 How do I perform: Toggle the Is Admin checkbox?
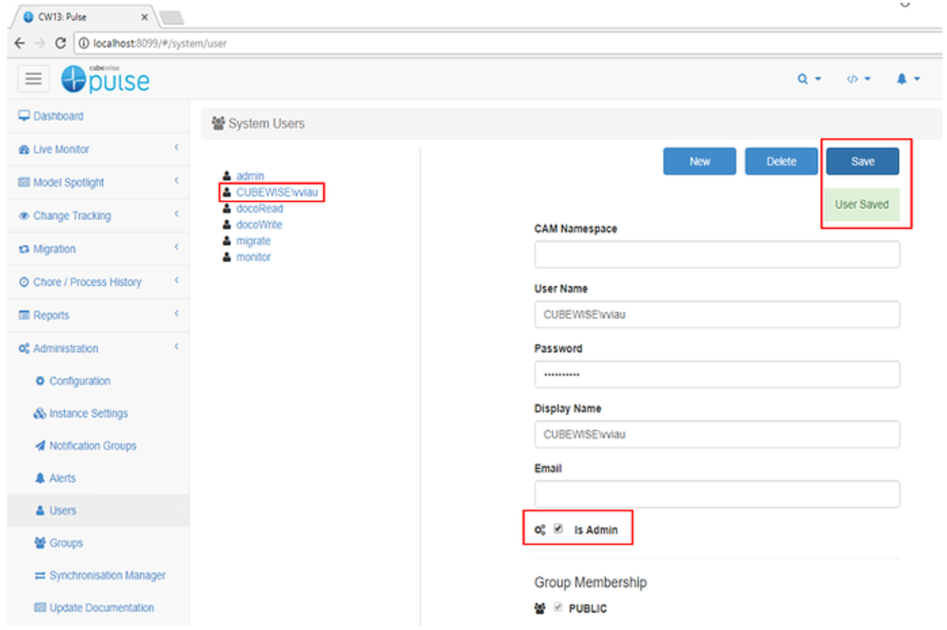(x=559, y=529)
